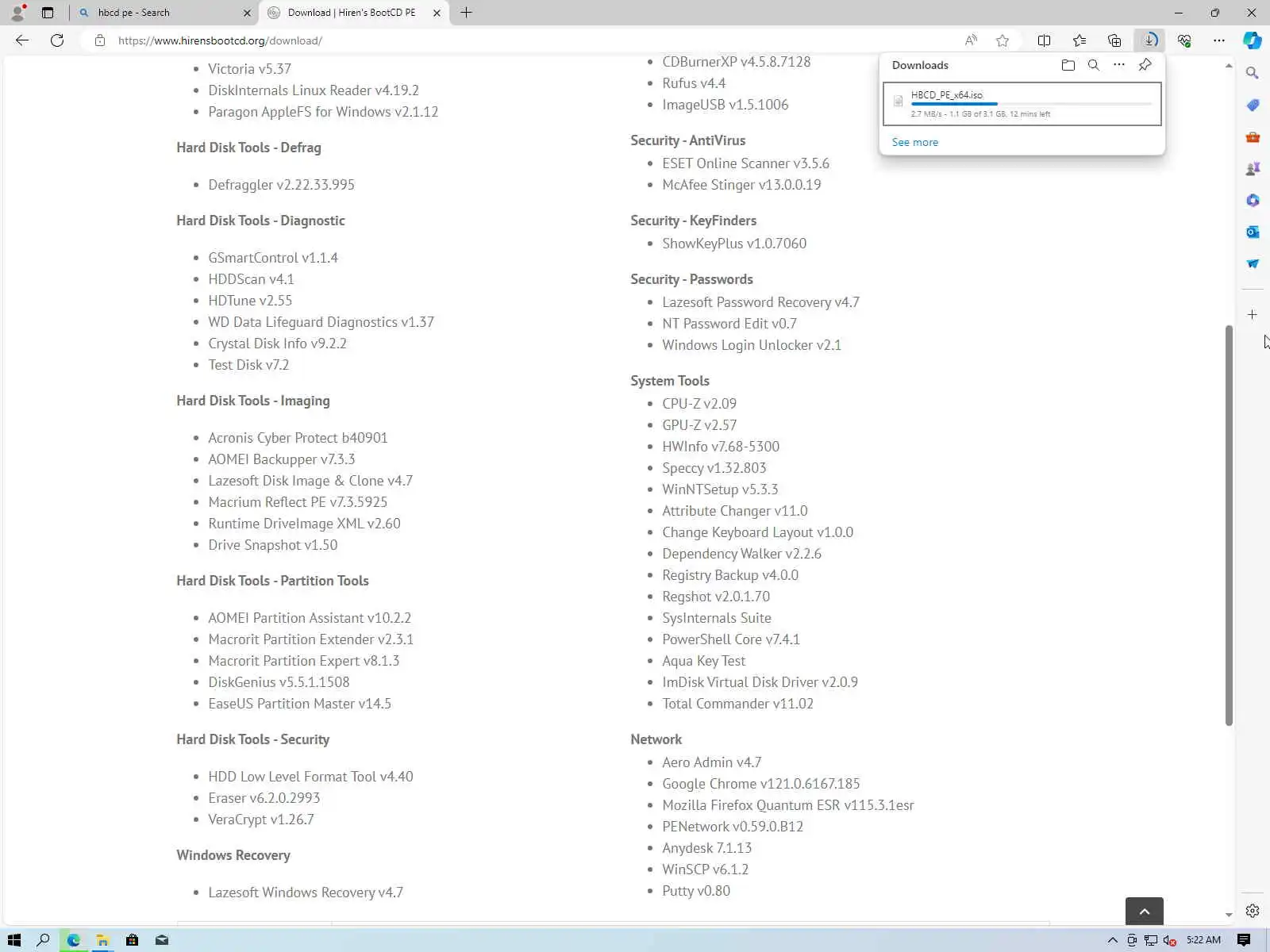Image resolution: width=1270 pixels, height=952 pixels.
Task: Open File Explorer from the taskbar
Action: coord(102,940)
